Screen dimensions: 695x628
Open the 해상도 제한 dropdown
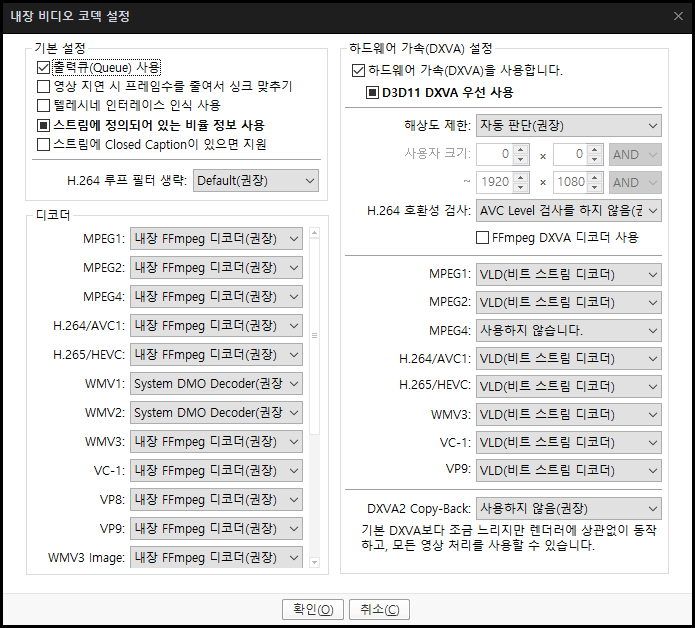569,126
